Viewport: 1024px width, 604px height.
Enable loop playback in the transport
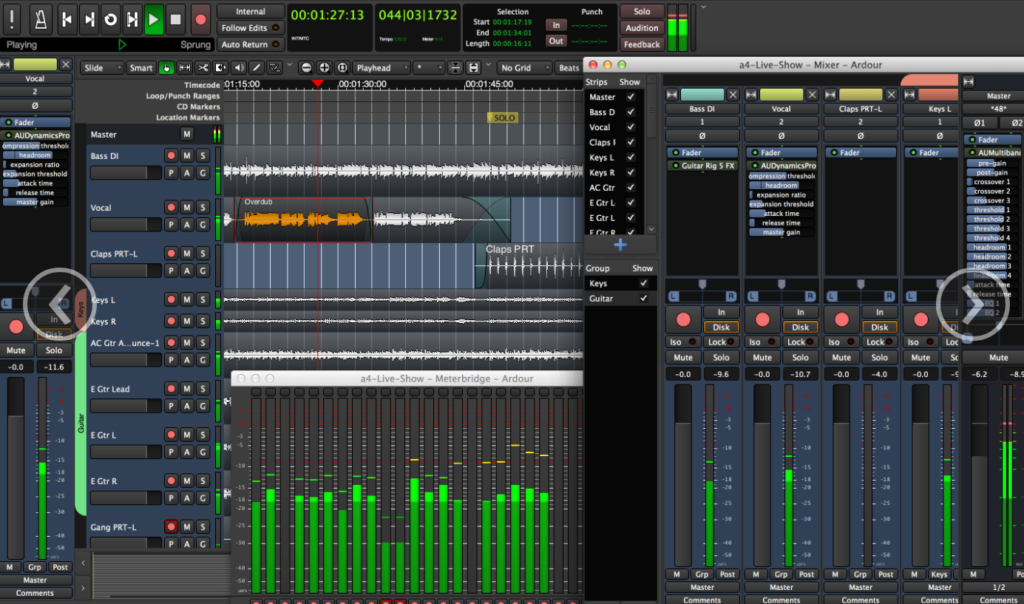coord(110,19)
